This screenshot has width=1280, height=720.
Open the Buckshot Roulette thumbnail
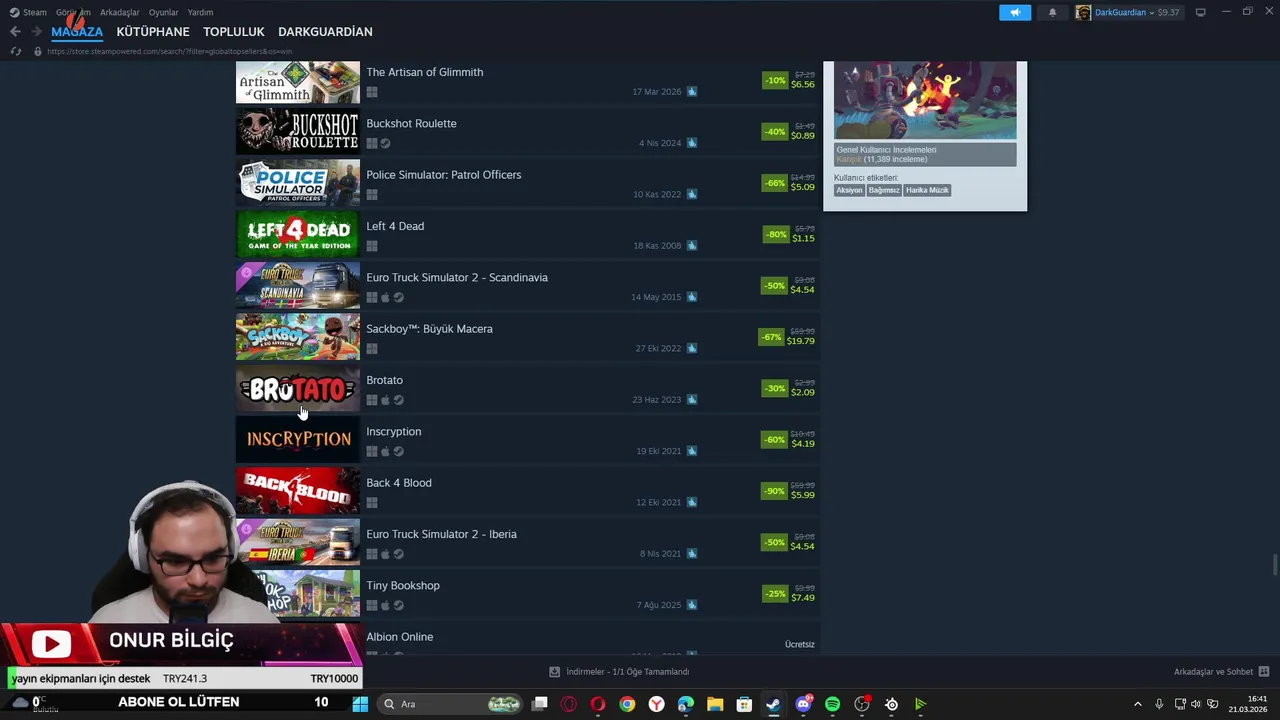point(297,130)
